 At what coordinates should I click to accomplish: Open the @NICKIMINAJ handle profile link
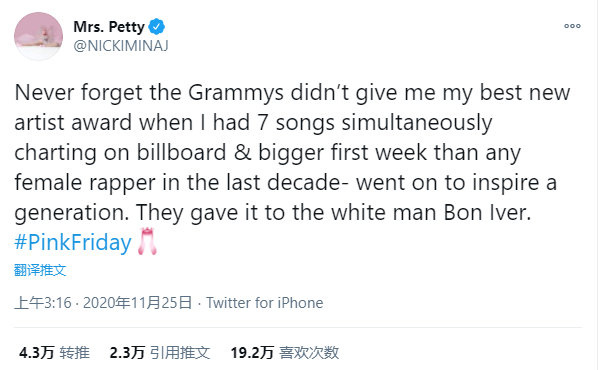[x=121, y=46]
